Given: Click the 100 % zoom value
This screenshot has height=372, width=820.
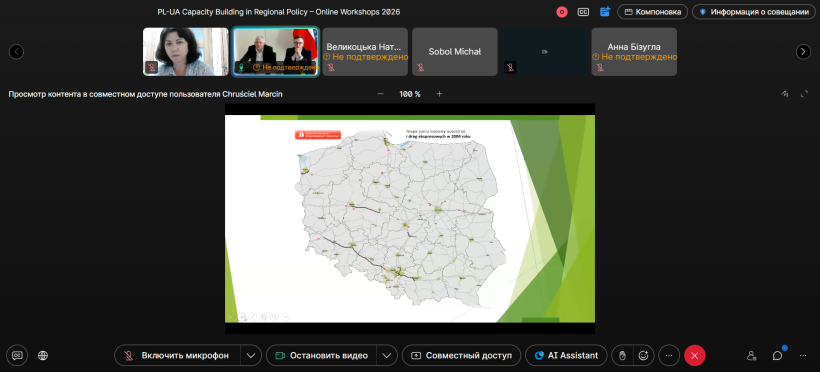Looking at the screenshot, I should (410, 94).
